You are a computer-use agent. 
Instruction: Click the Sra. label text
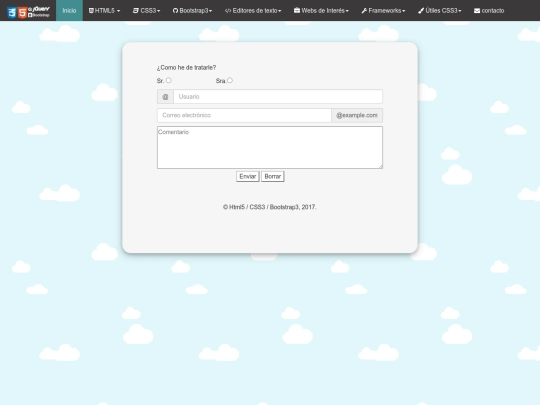click(x=221, y=81)
